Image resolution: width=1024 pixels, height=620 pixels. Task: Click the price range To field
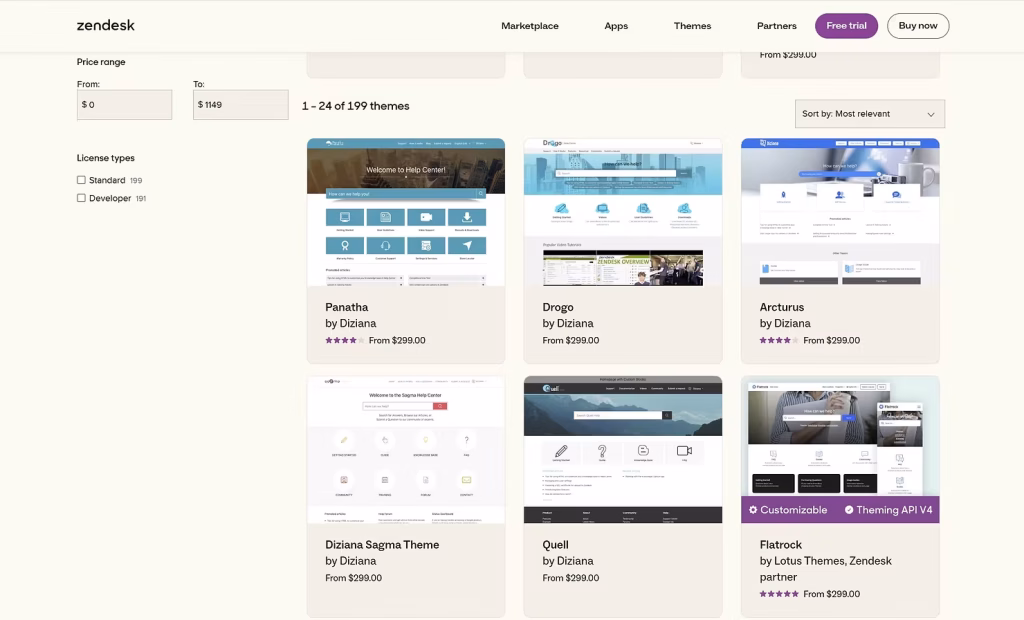[x=240, y=105]
